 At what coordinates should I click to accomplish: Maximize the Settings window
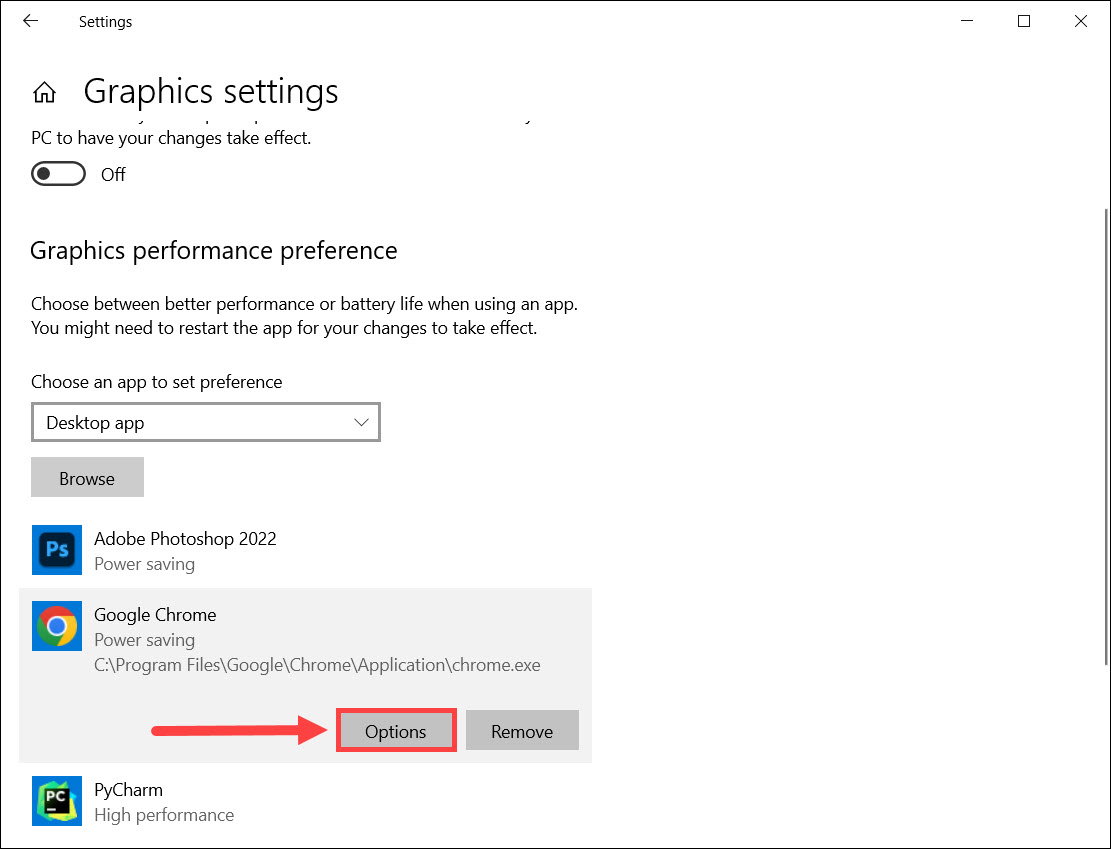tap(1024, 21)
